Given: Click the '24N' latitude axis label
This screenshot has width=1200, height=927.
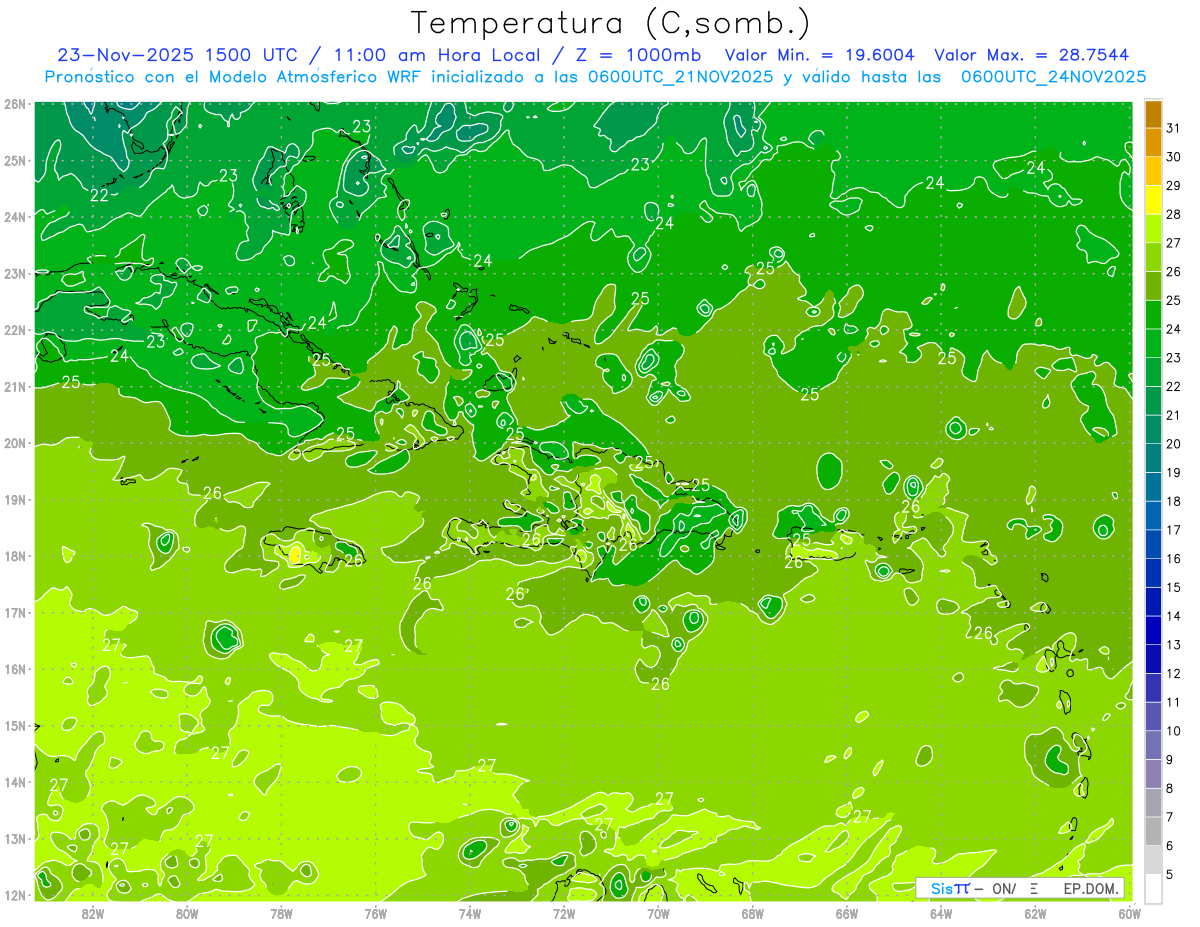Looking at the screenshot, I should click(x=15, y=217).
